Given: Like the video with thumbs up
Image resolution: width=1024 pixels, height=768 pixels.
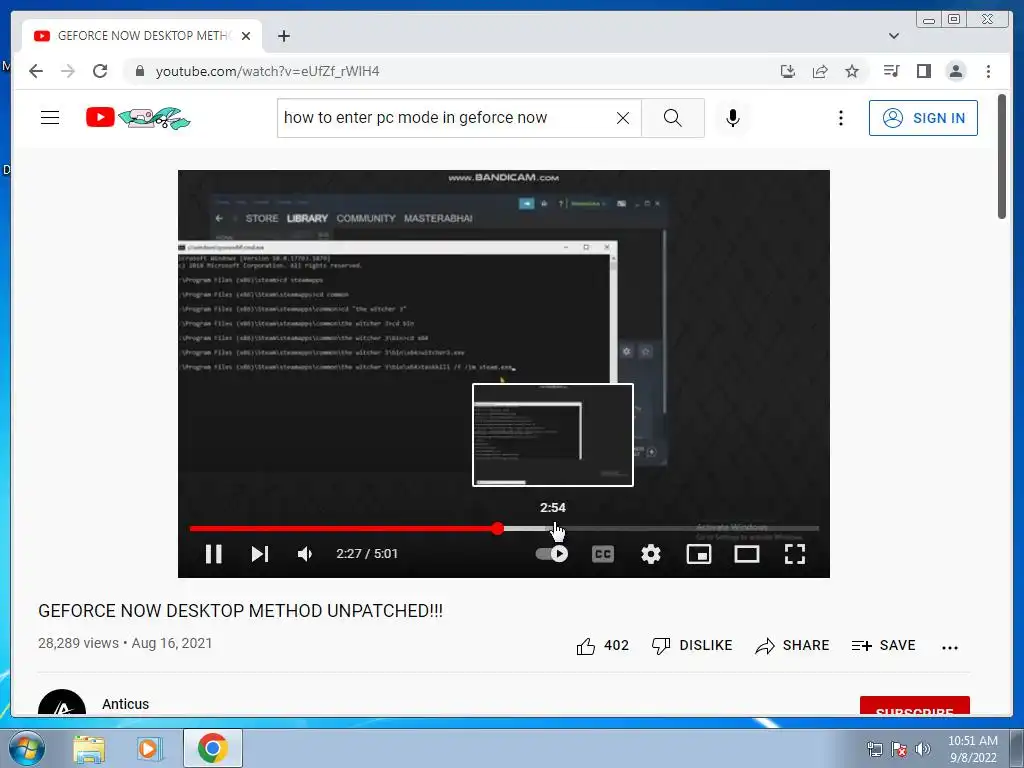Looking at the screenshot, I should pyautogui.click(x=602, y=646).
